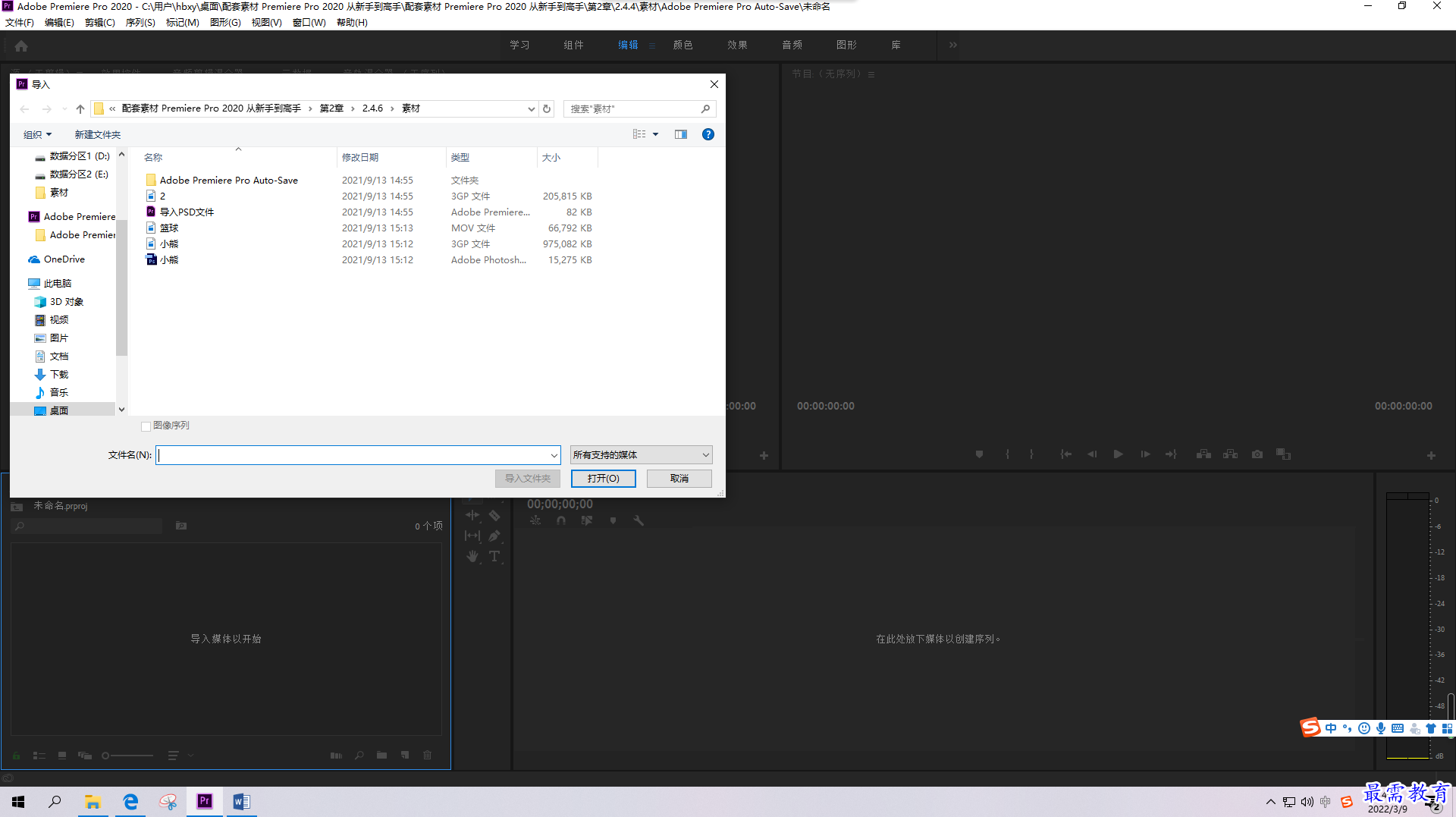Switch Project panel to icon view
The width and height of the screenshot is (1456, 817).
pos(62,756)
